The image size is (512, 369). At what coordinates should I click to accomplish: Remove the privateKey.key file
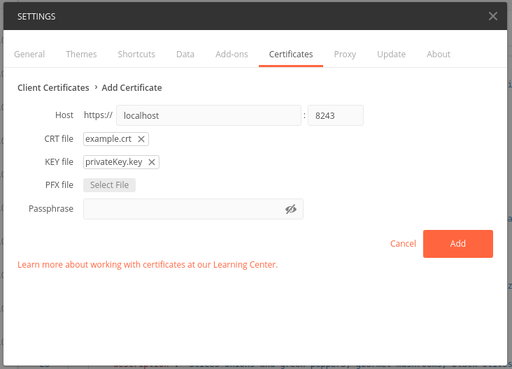[152, 162]
